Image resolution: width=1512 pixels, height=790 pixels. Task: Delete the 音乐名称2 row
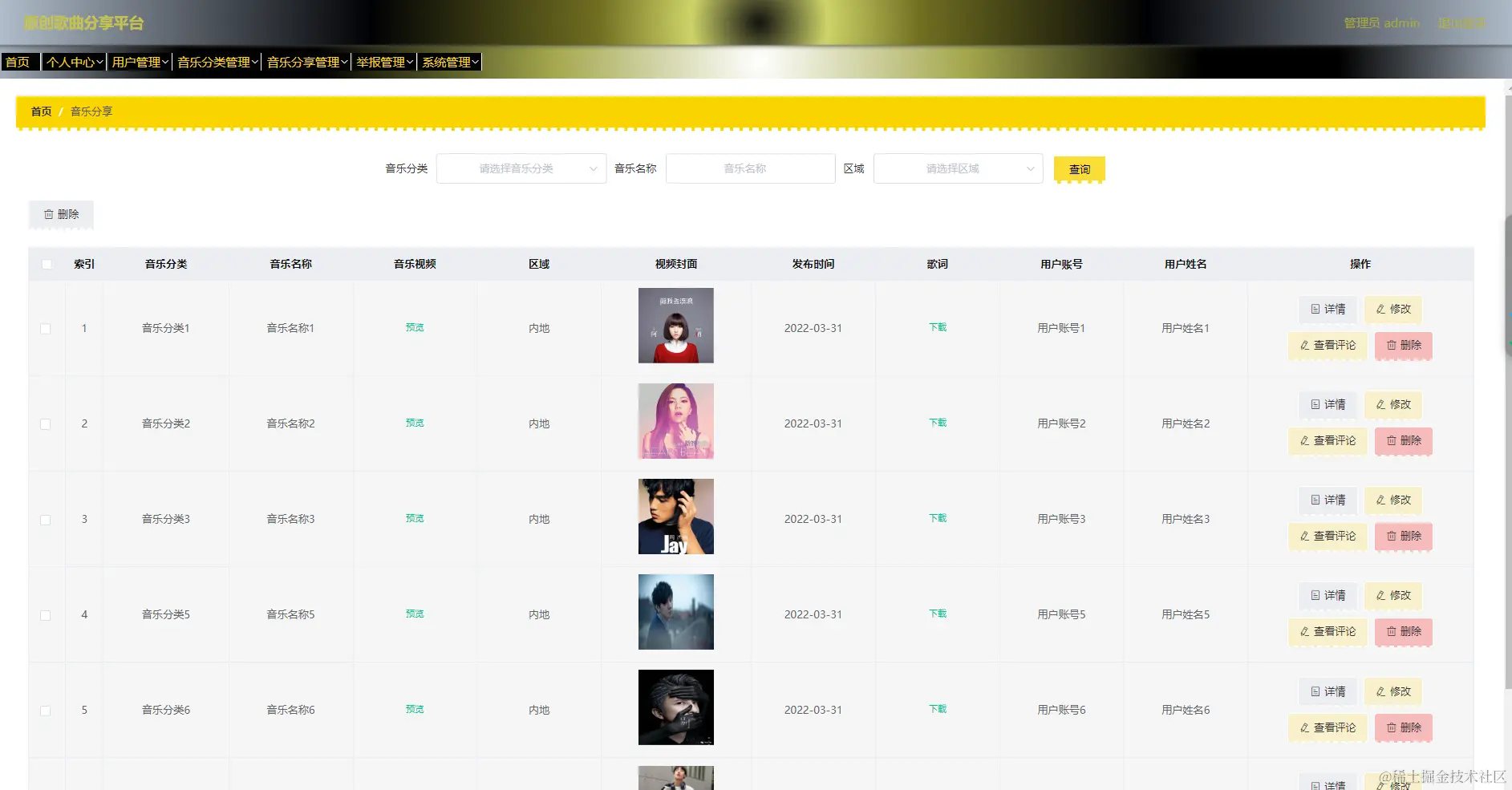(1404, 441)
